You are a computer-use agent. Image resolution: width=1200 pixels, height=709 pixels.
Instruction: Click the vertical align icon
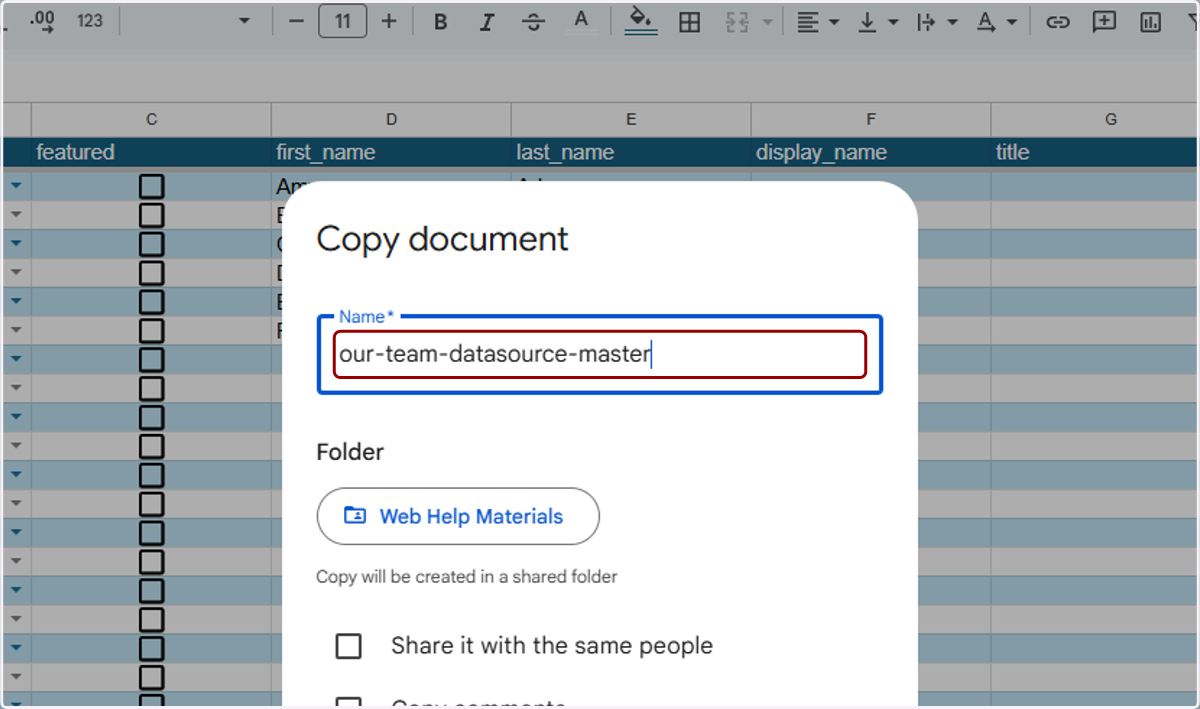coord(867,22)
